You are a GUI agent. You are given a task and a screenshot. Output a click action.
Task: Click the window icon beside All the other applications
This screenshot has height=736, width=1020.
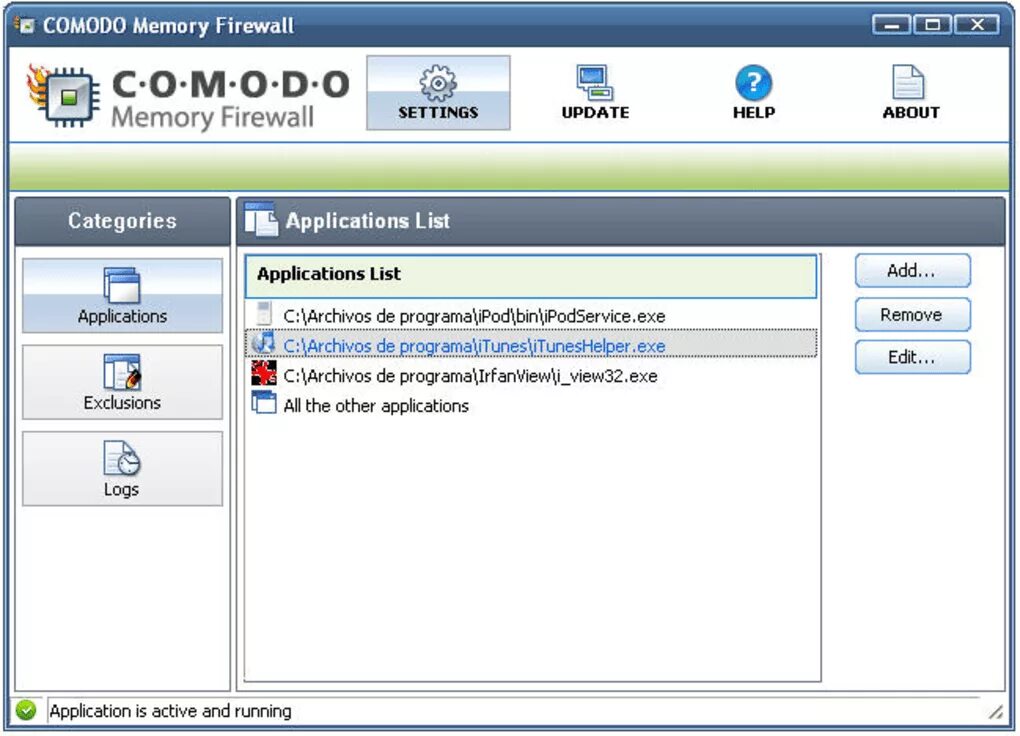263,403
